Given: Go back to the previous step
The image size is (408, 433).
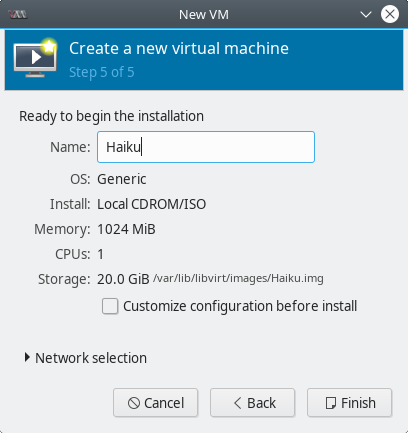Looking at the screenshot, I should [252, 403].
